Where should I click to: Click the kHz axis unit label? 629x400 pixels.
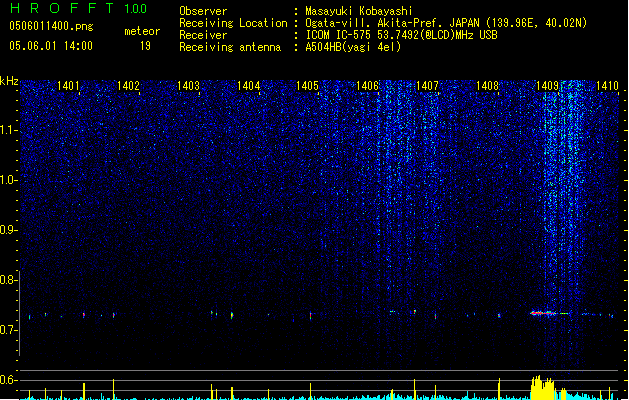click(x=9, y=81)
